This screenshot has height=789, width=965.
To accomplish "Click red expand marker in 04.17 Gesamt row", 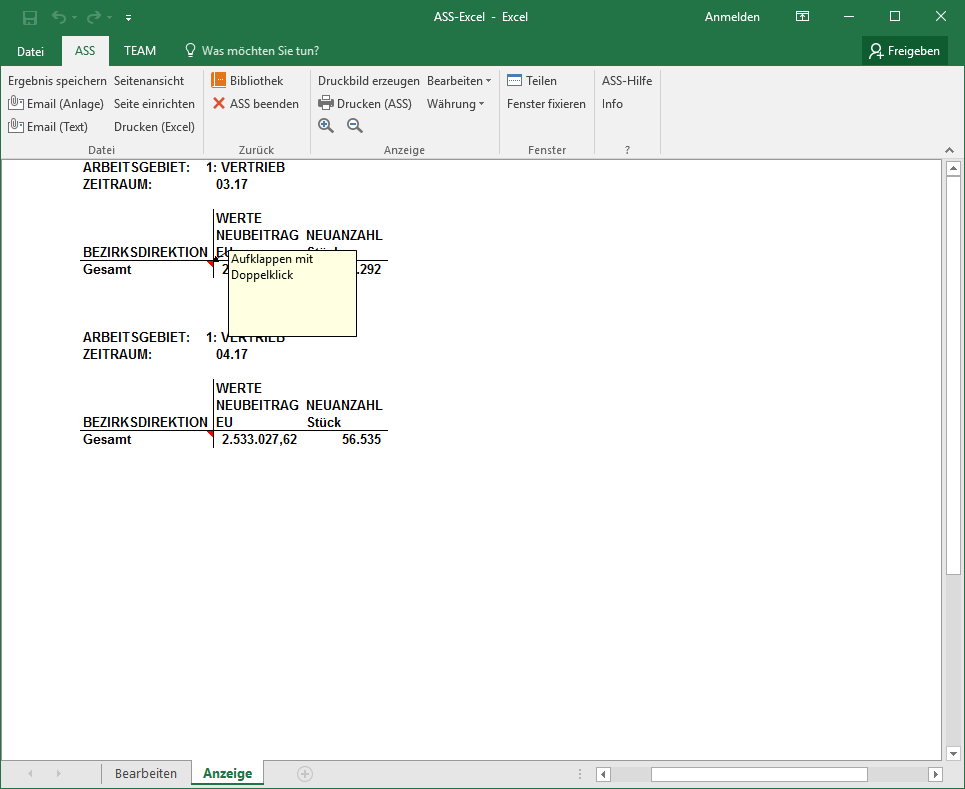I will point(210,435).
